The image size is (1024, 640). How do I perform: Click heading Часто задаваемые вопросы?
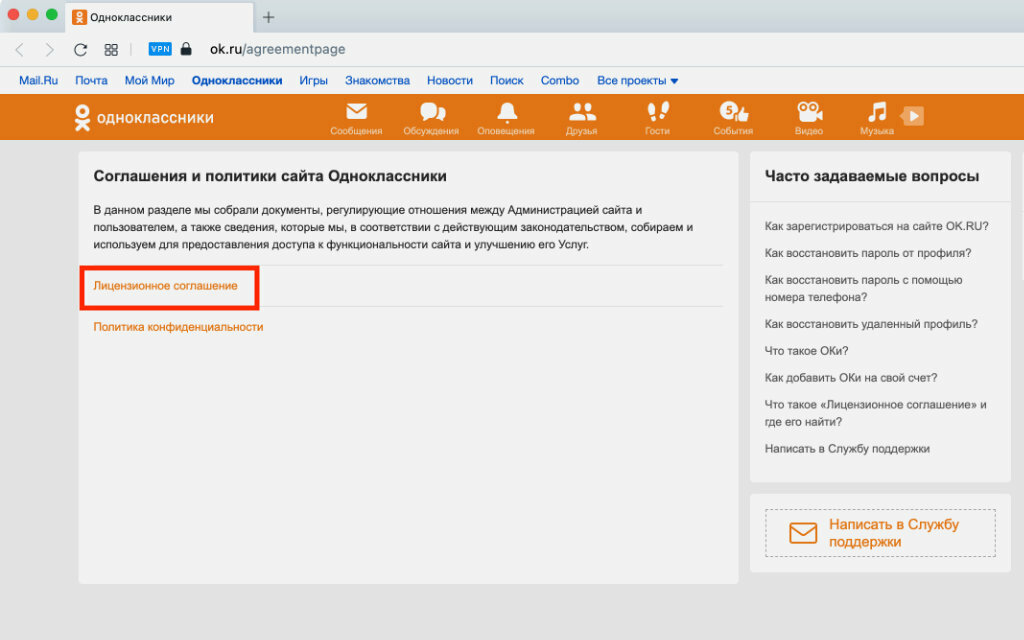[x=872, y=176]
